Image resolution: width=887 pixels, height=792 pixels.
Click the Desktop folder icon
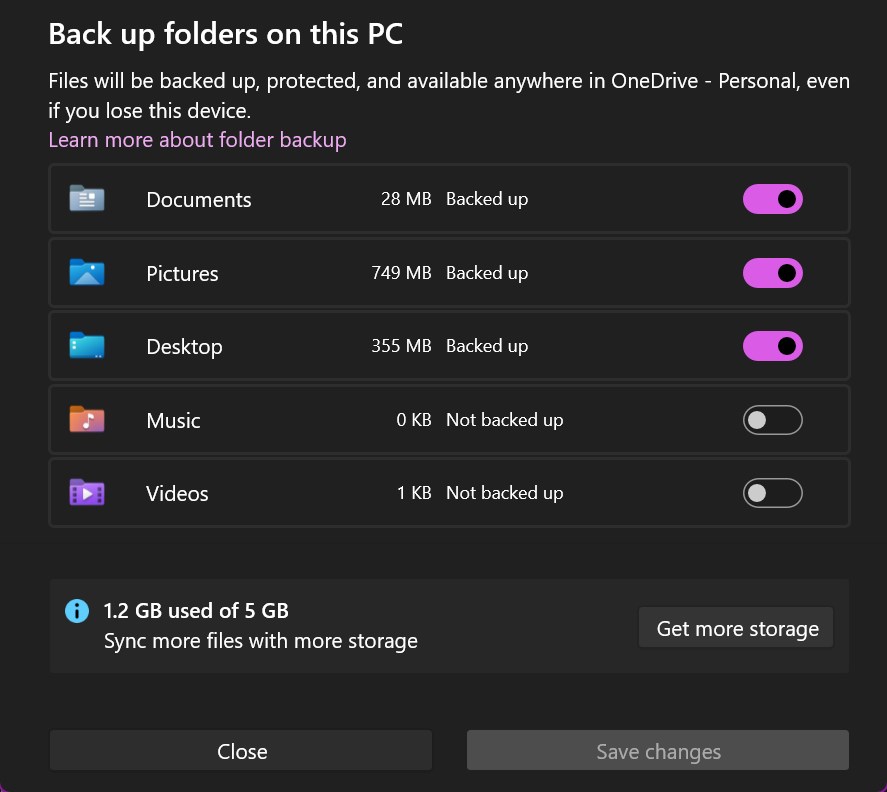pyautogui.click(x=87, y=346)
